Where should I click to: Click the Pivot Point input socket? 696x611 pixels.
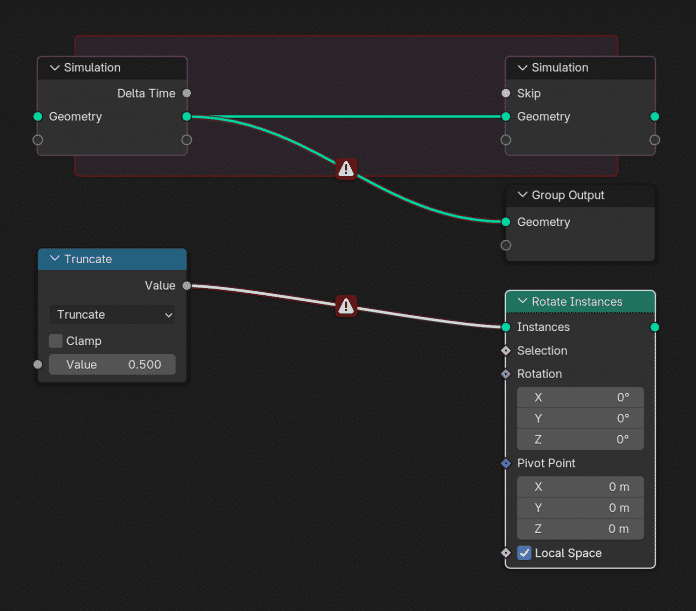click(506, 464)
